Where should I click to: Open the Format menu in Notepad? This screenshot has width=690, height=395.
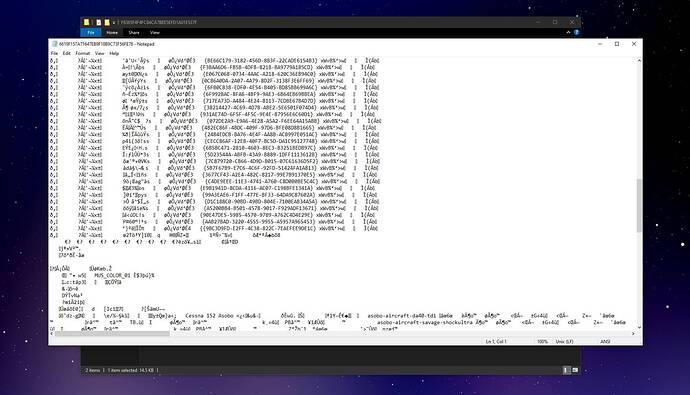tap(83, 53)
